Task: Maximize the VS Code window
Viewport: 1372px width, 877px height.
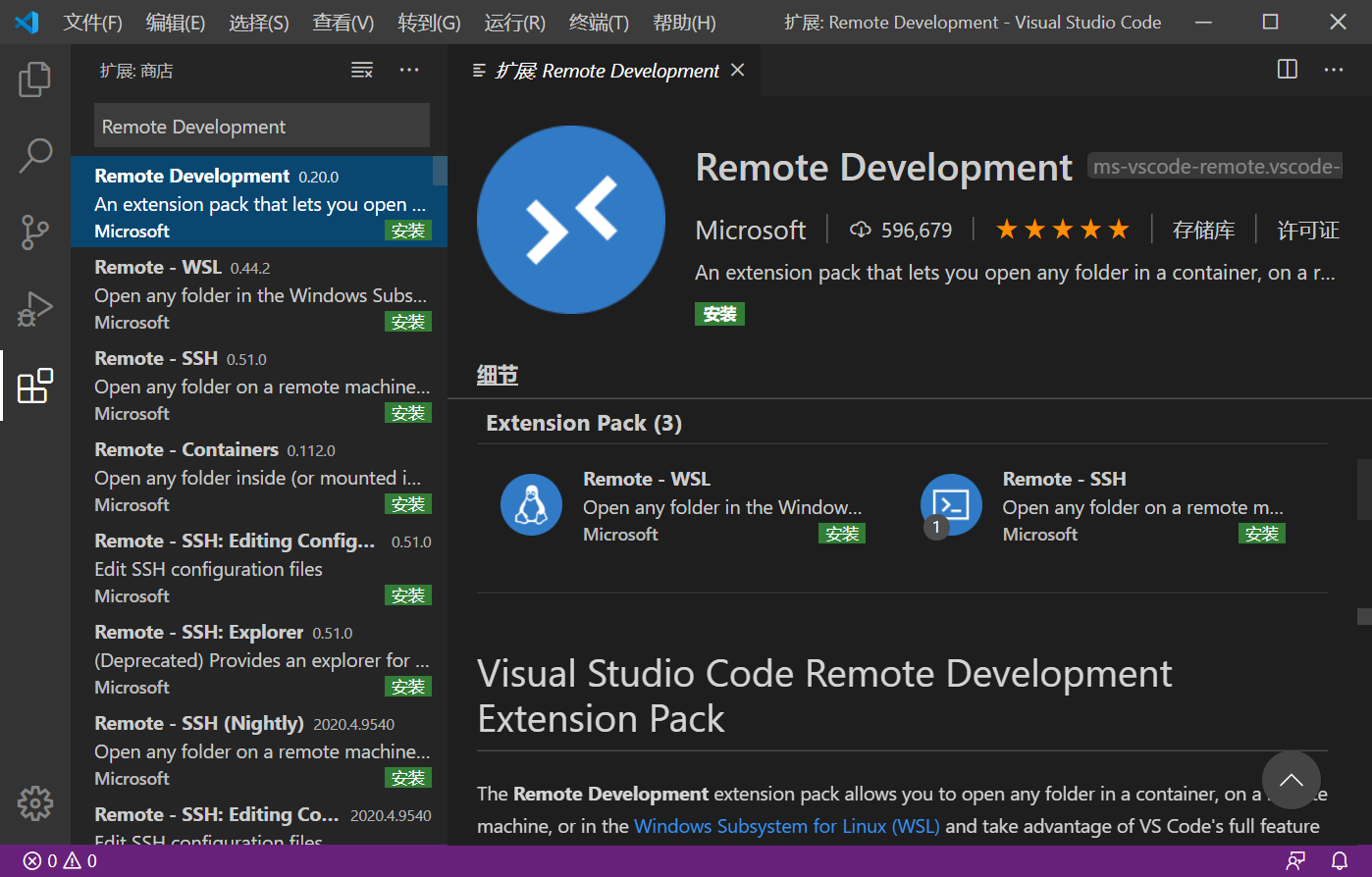Action: pos(1270,22)
